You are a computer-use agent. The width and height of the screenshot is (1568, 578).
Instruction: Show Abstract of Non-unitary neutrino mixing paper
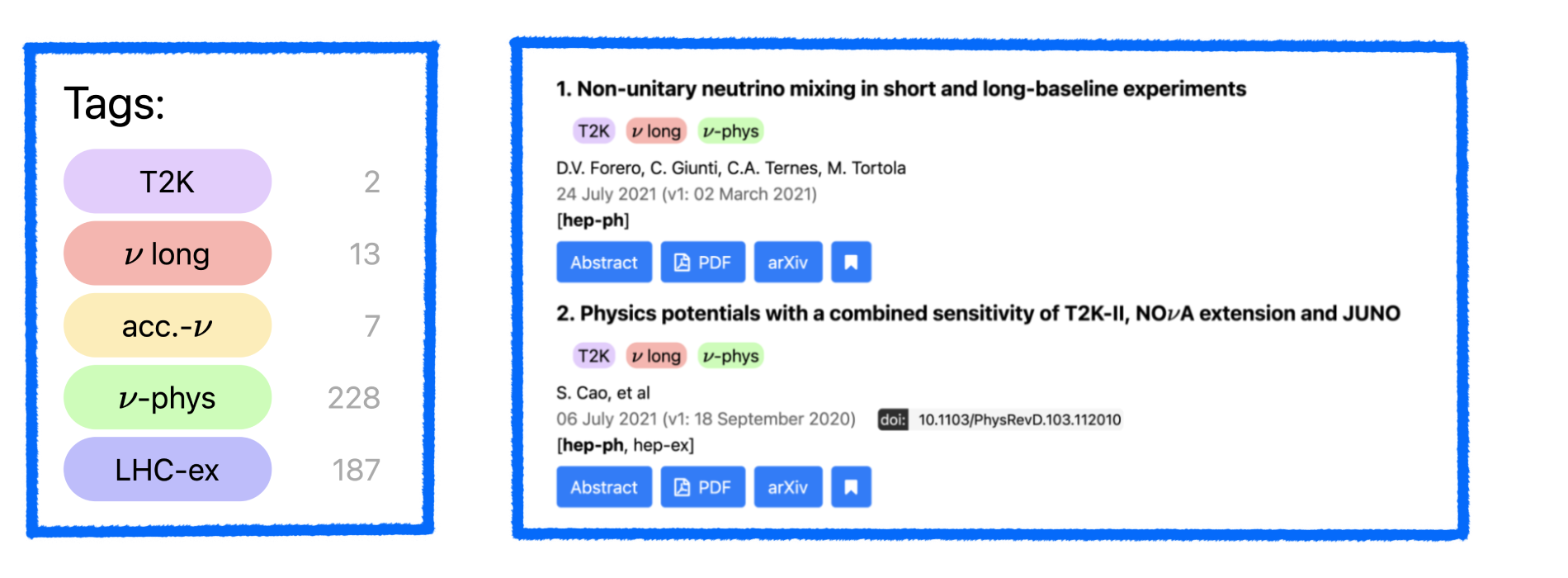[604, 263]
